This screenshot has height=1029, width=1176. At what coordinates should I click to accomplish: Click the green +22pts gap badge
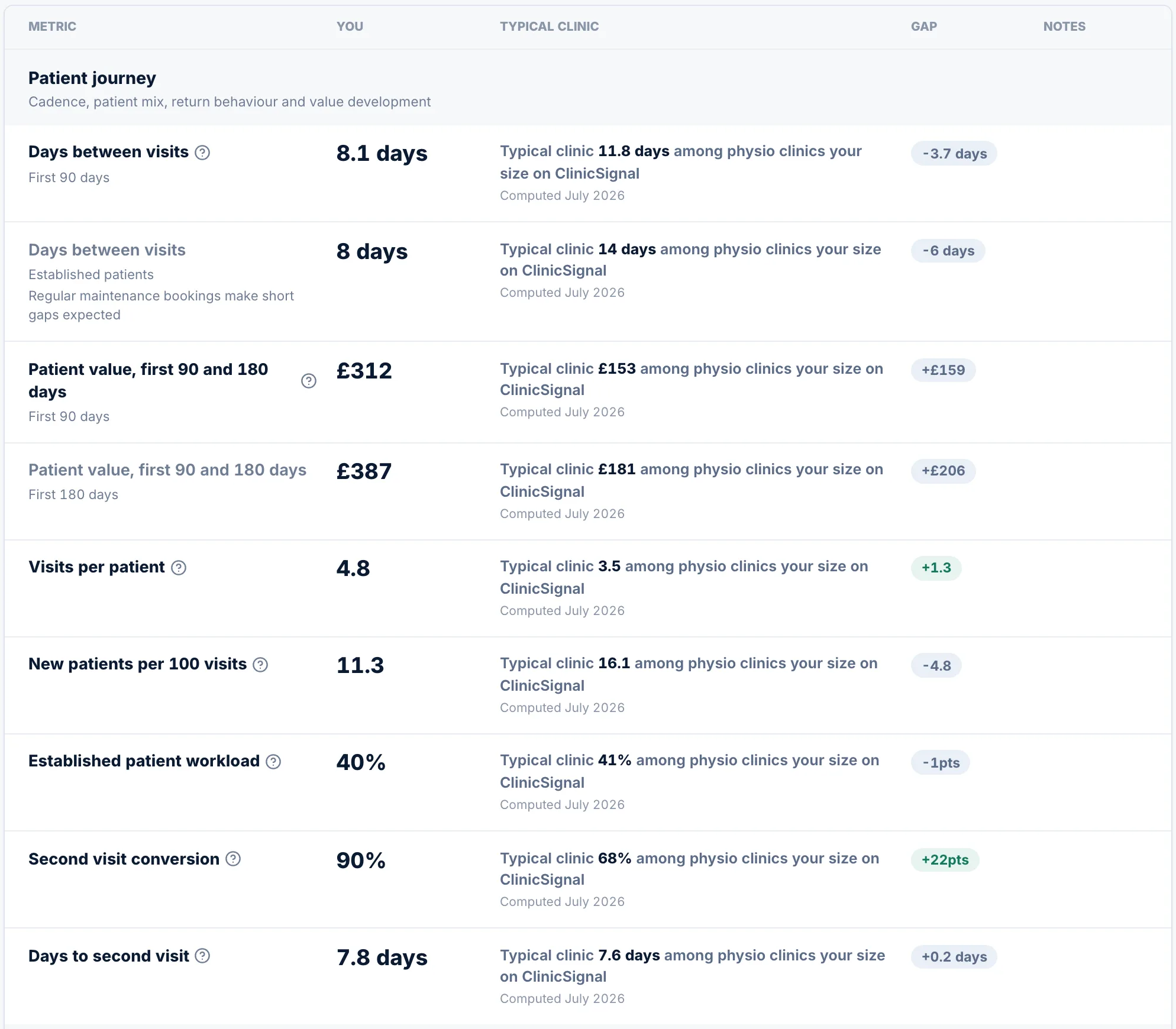945,860
